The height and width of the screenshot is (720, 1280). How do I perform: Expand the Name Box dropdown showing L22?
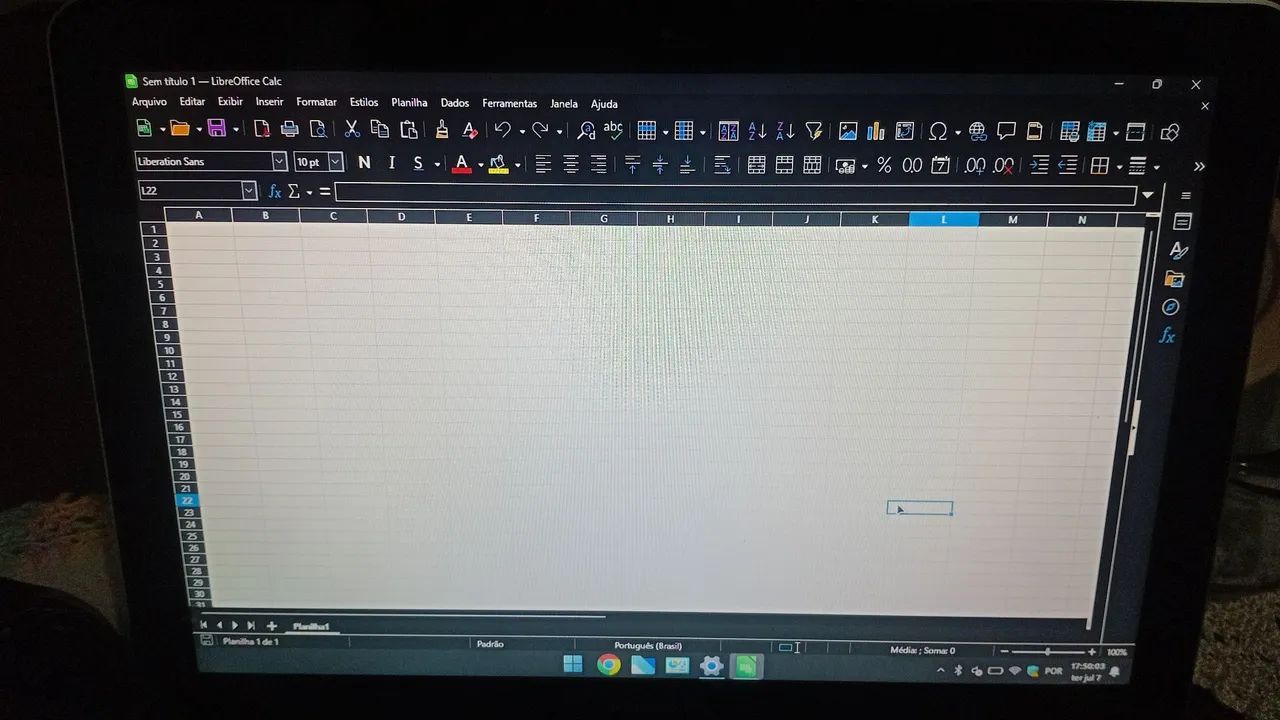(x=249, y=190)
